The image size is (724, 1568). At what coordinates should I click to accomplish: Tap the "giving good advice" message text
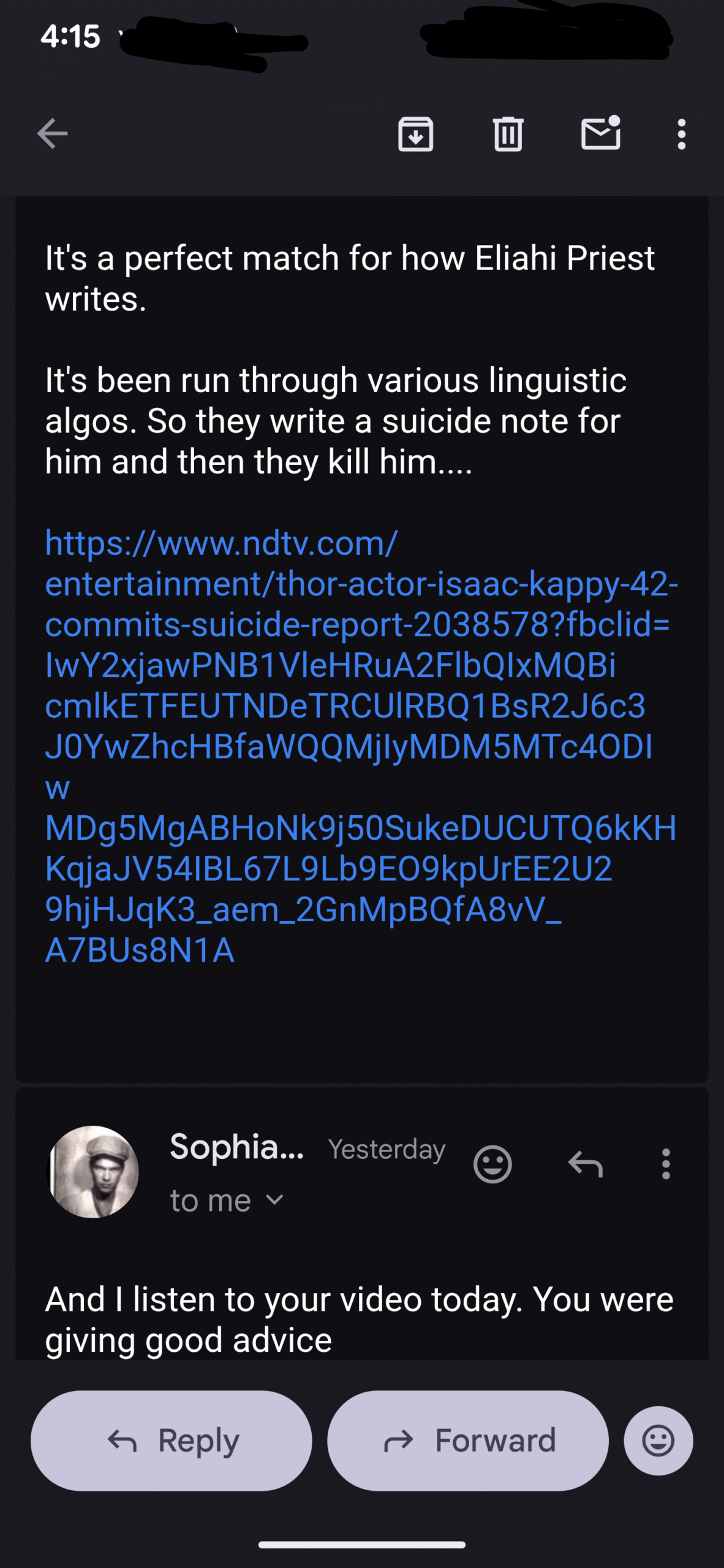(x=189, y=1340)
